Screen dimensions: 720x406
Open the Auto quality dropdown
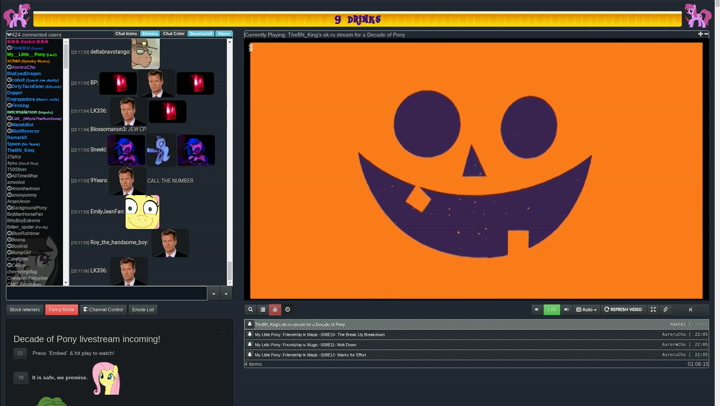[586, 310]
